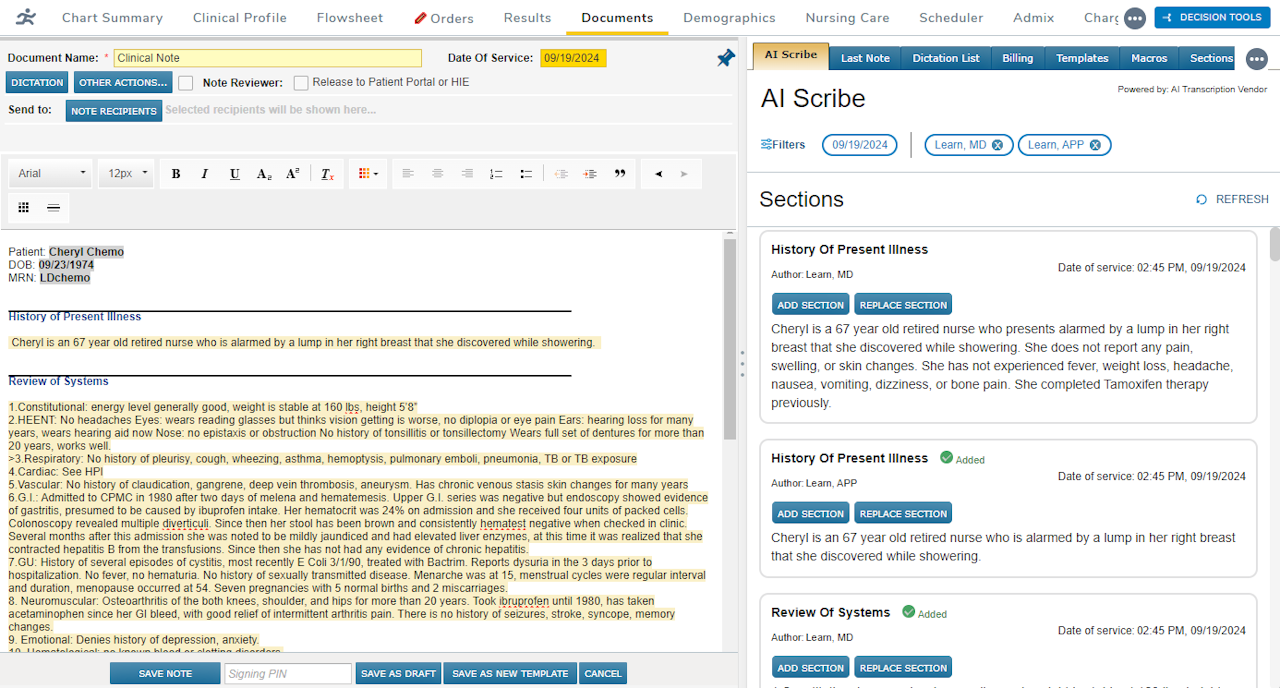Select the superscript formatting icon

click(291, 173)
